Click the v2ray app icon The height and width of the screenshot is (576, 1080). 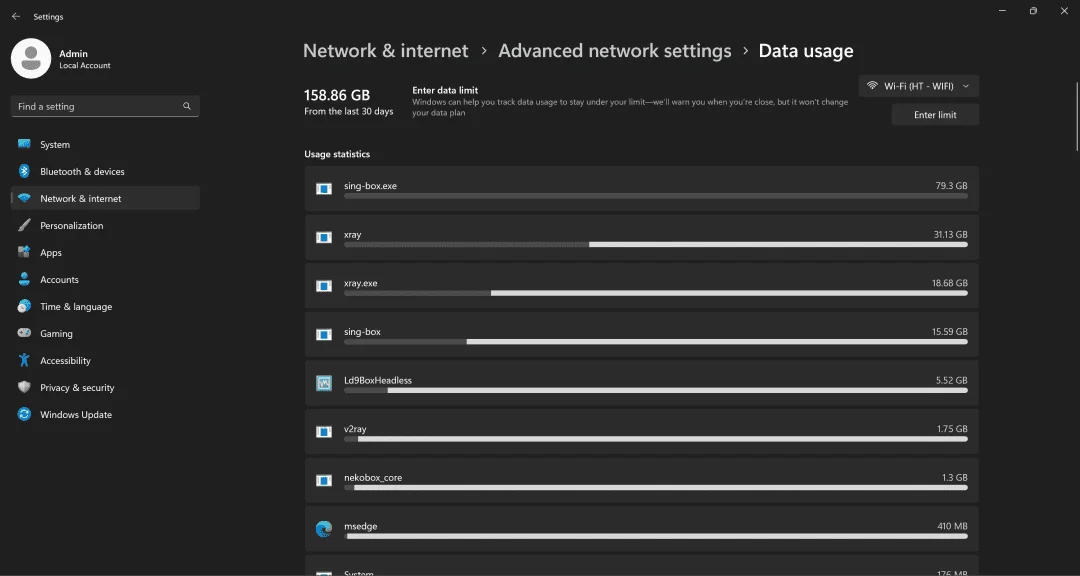(x=324, y=431)
